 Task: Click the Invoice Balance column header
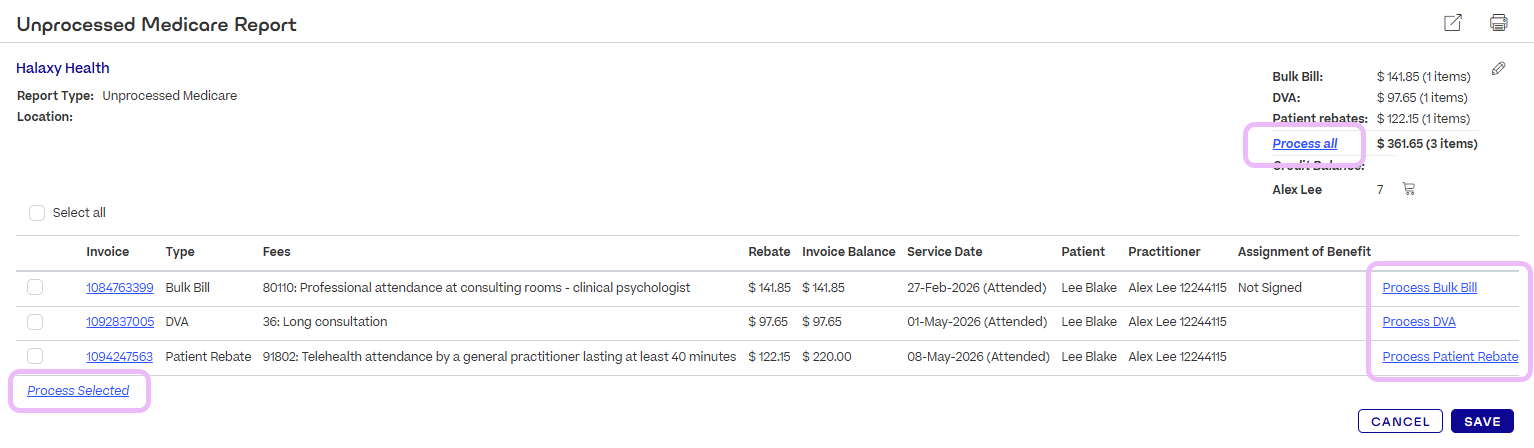coord(849,252)
